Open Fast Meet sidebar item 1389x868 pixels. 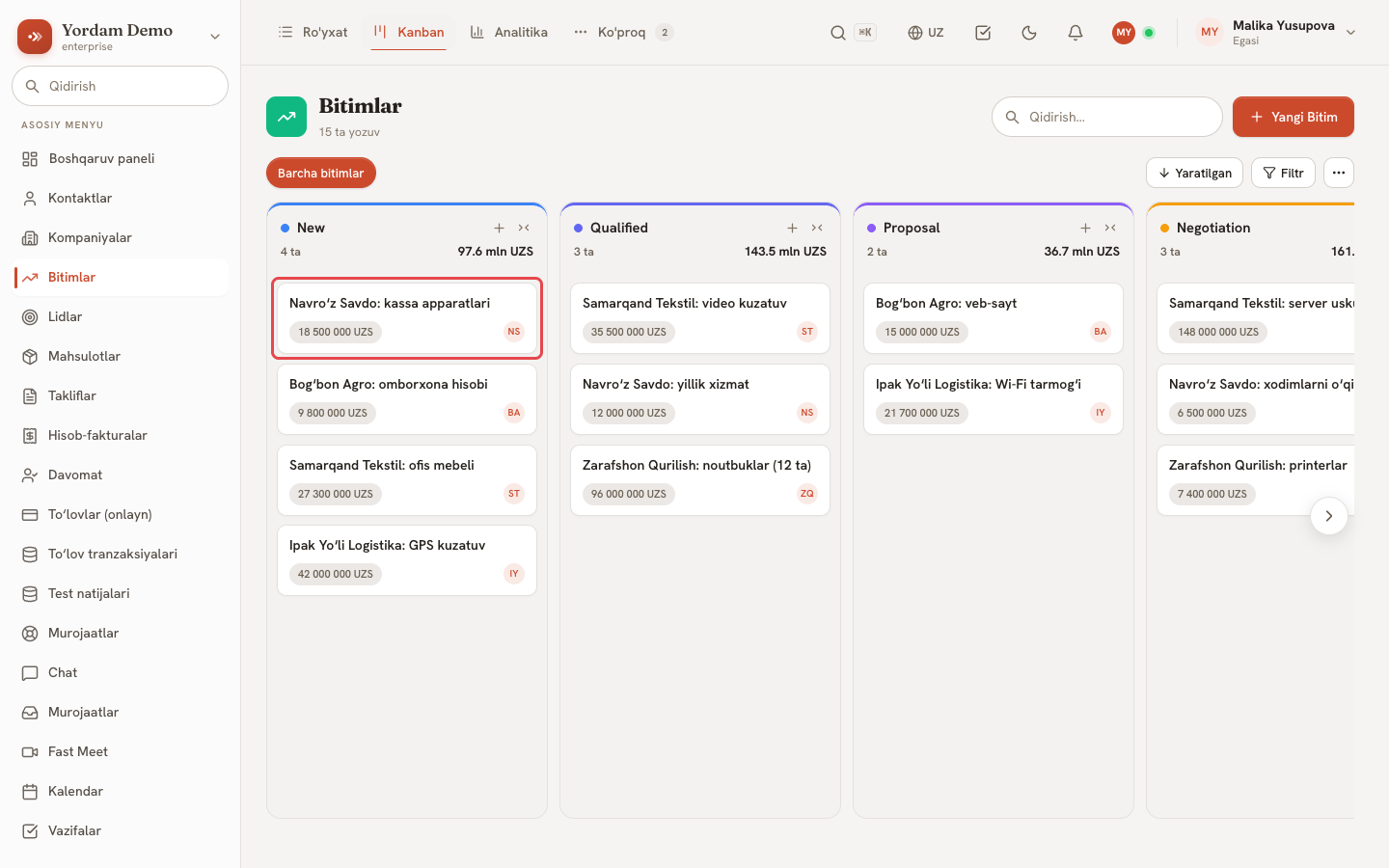120,751
